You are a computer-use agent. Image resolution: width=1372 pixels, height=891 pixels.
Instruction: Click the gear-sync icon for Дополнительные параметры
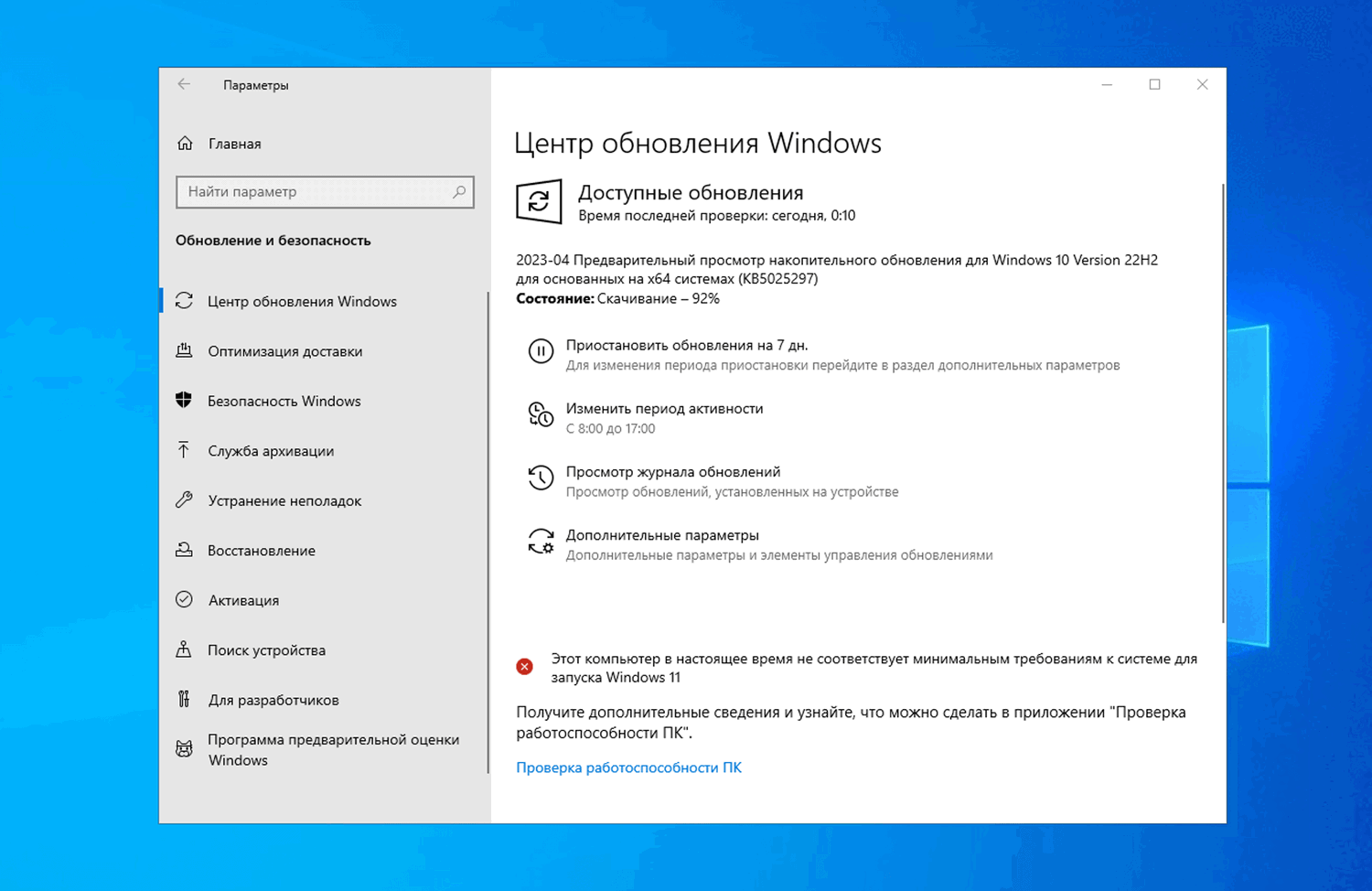click(541, 541)
